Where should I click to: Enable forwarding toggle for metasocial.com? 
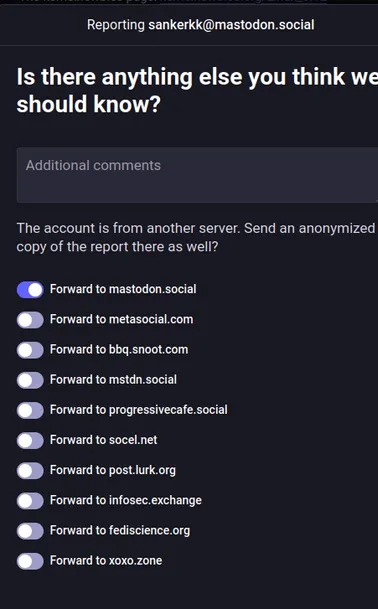point(30,320)
